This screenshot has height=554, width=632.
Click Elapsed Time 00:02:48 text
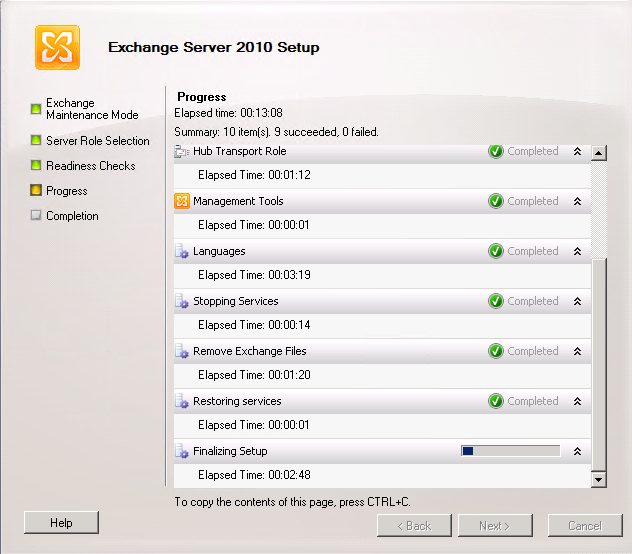[x=254, y=475]
